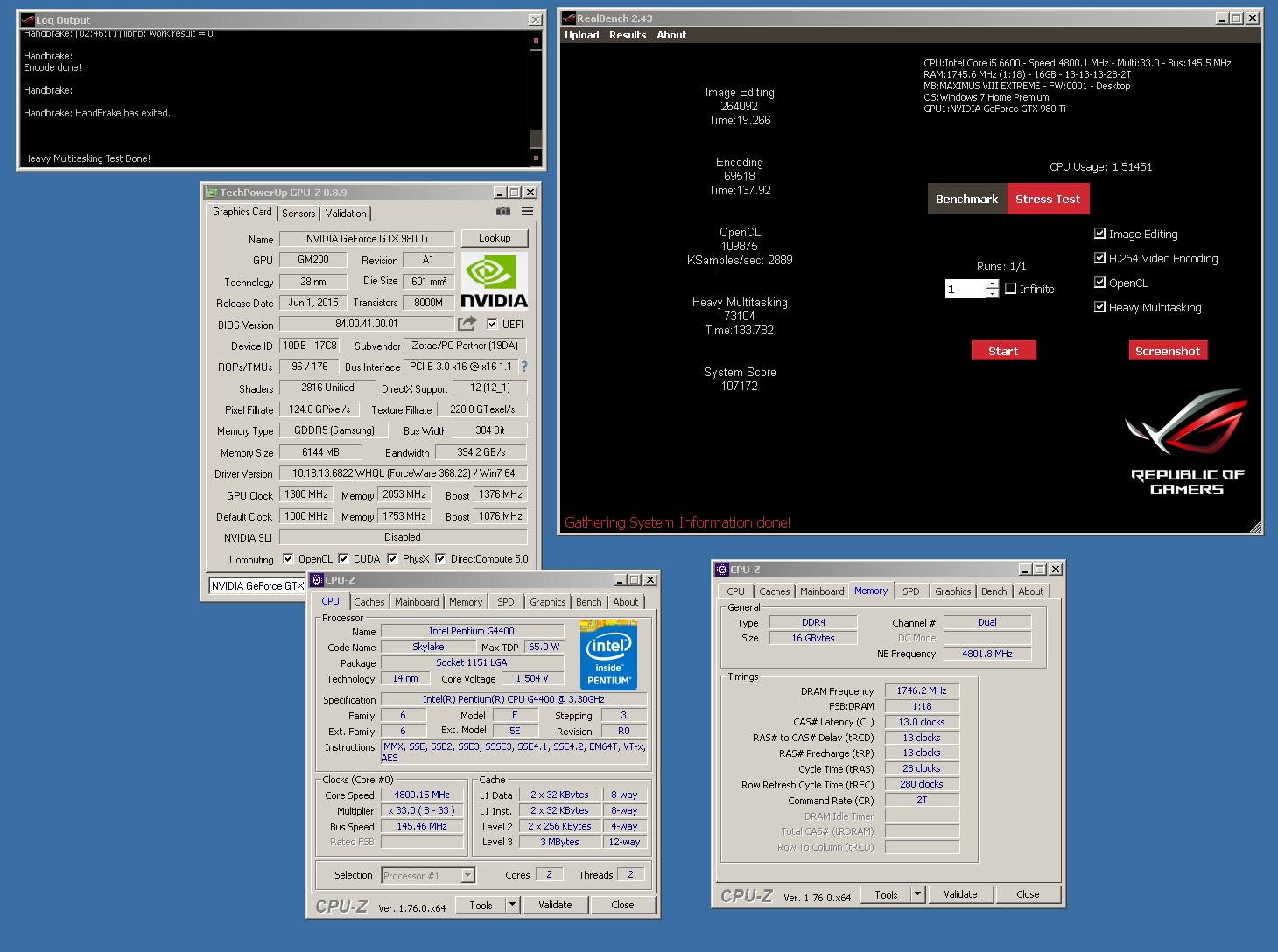Open the About menu in RealBench

pyautogui.click(x=671, y=35)
